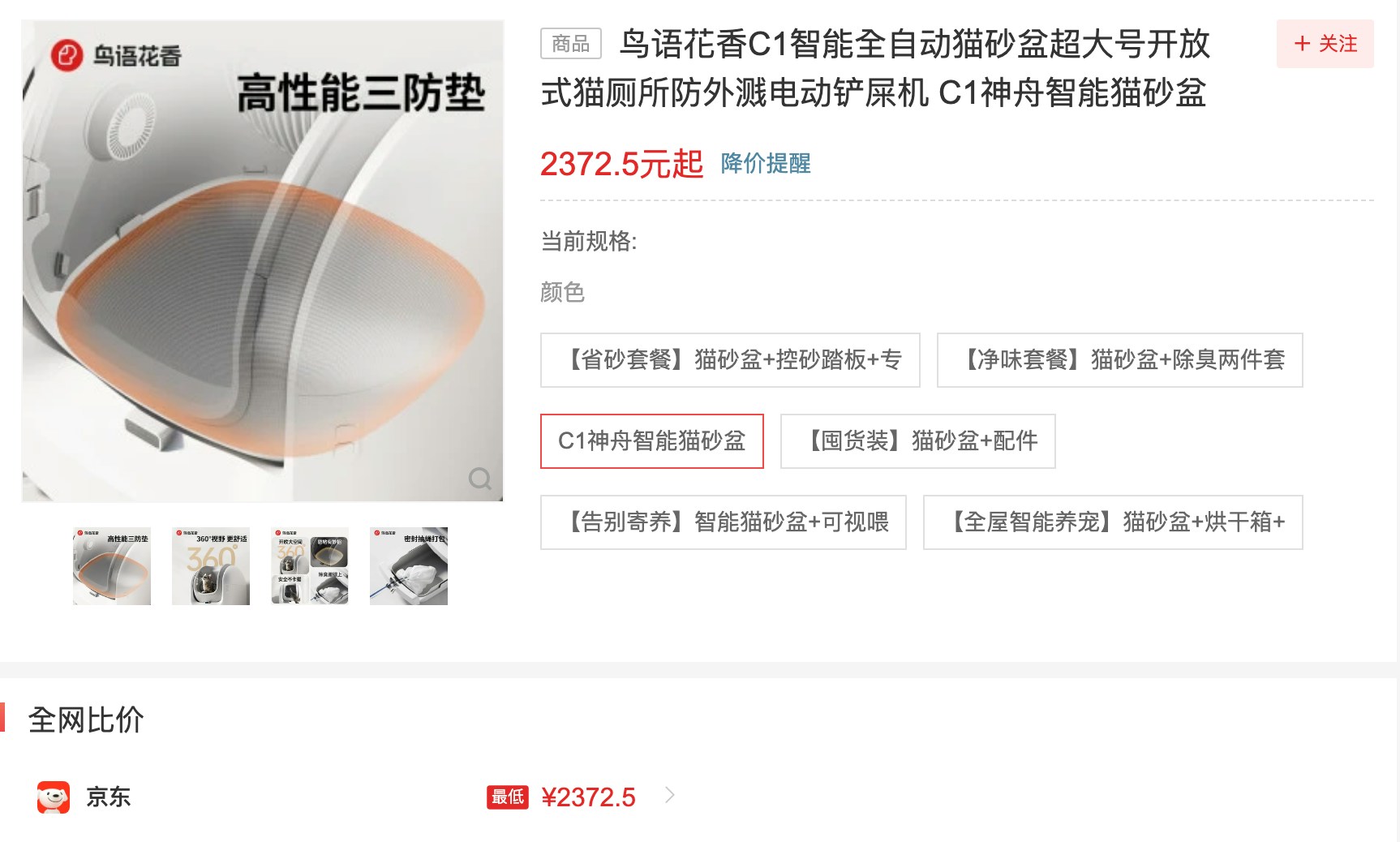Click the 鸟语花香 brand logo on the image
This screenshot has width=1400, height=842.
[x=116, y=55]
